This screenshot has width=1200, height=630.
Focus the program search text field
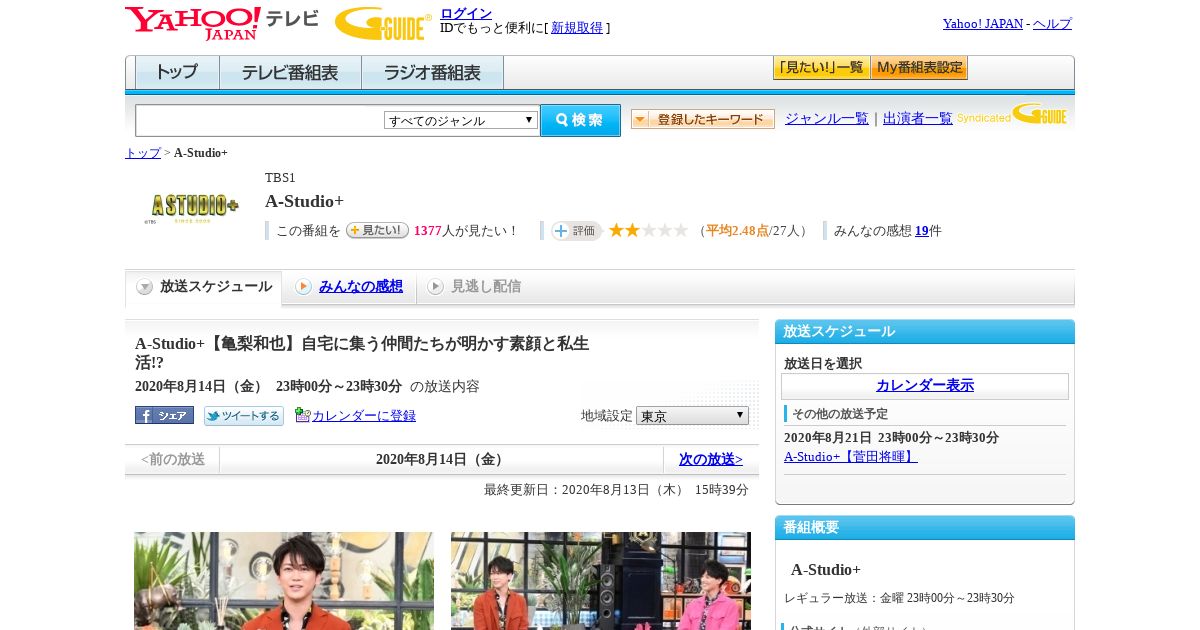click(x=259, y=120)
